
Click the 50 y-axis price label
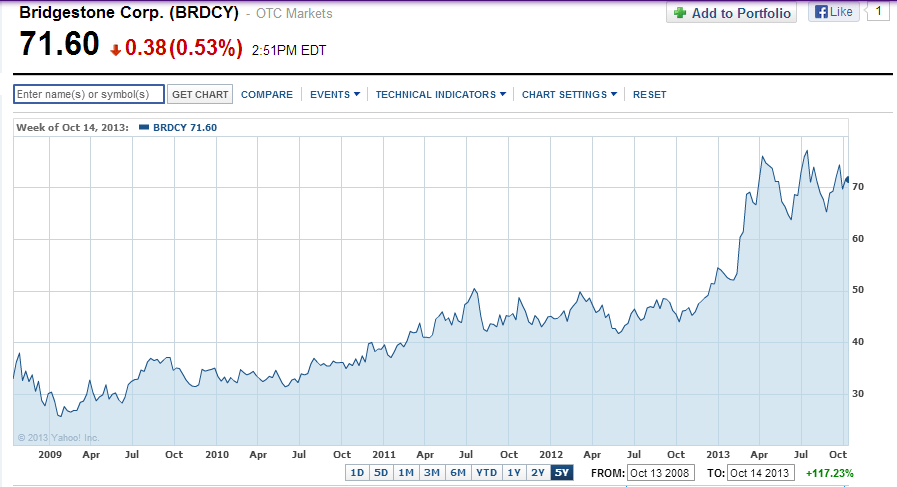[x=858, y=290]
